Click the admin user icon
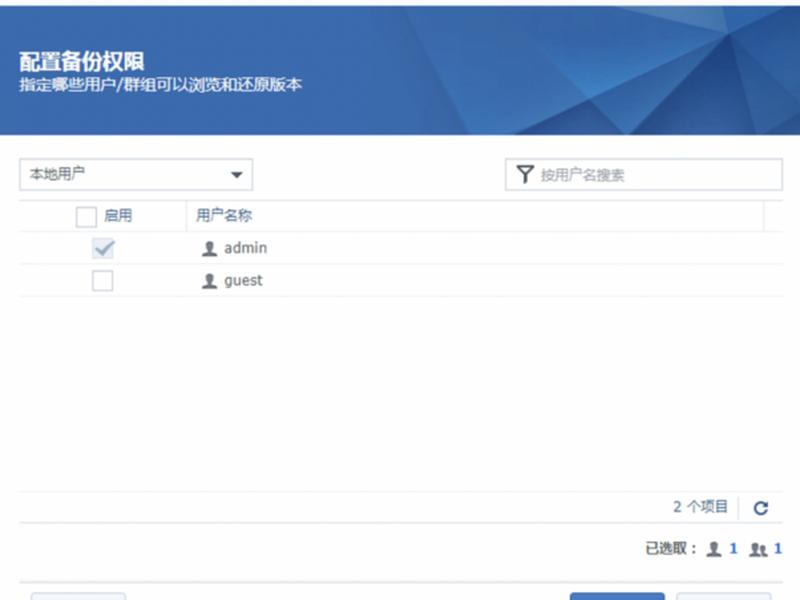800x600 pixels. coord(209,248)
